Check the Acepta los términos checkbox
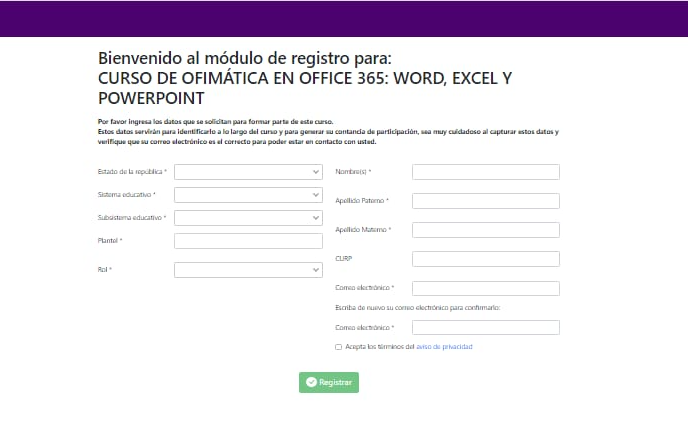 (338, 347)
